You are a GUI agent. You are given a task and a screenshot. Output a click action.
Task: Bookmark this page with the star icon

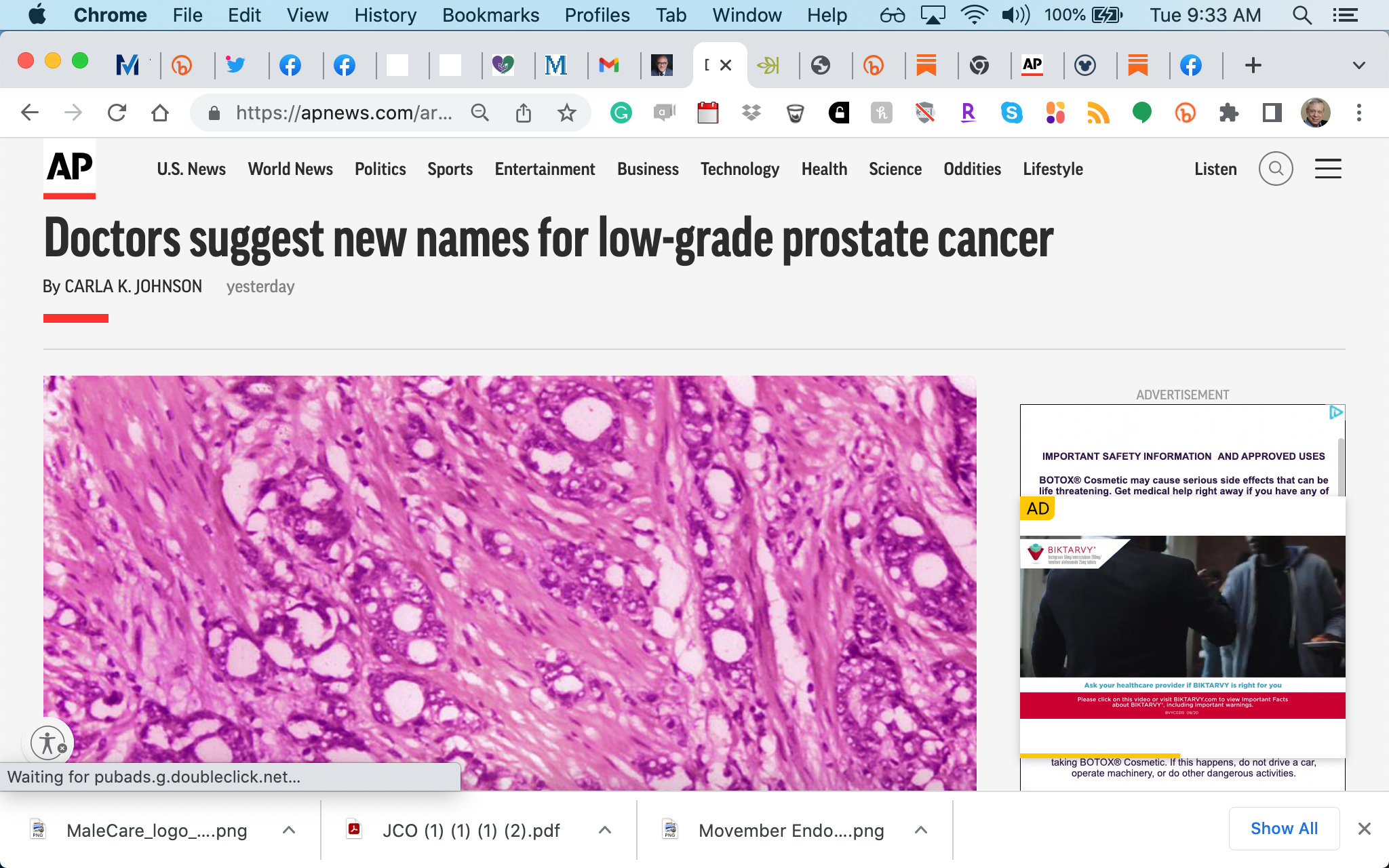[566, 113]
